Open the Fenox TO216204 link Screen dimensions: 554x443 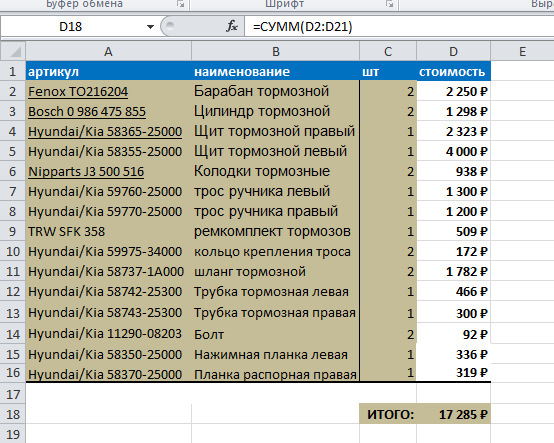coord(78,91)
